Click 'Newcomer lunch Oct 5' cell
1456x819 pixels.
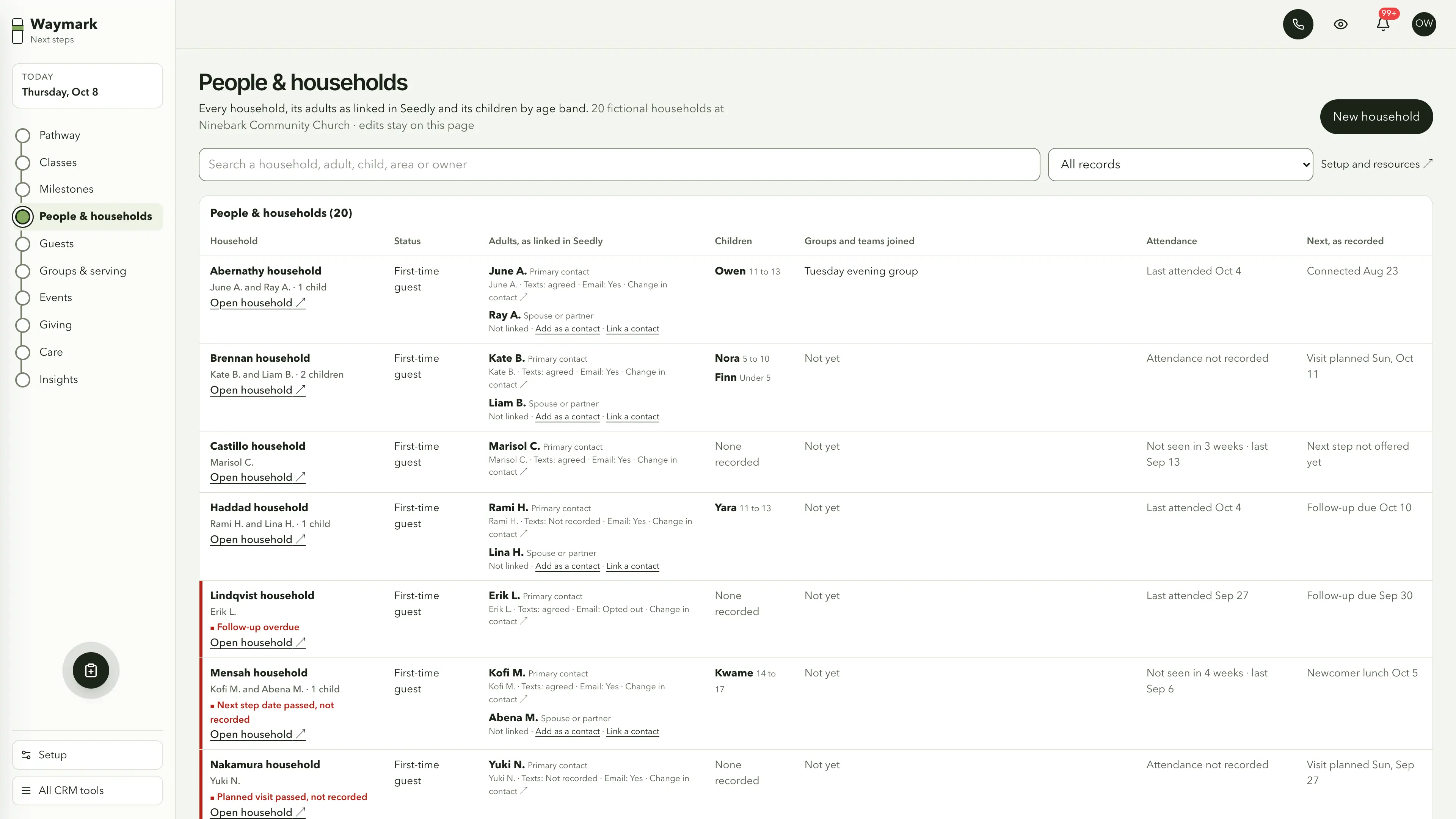[x=1362, y=673]
